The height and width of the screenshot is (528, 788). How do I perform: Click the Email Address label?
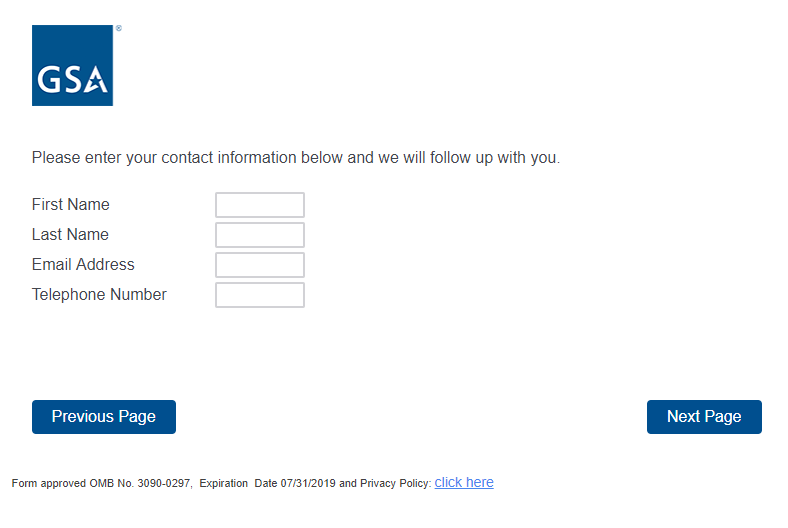[x=83, y=265]
